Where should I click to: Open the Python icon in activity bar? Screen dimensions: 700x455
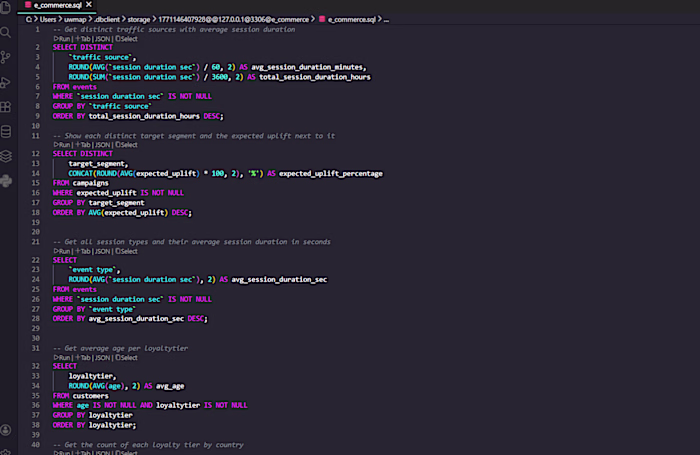pyautogui.click(x=6, y=181)
